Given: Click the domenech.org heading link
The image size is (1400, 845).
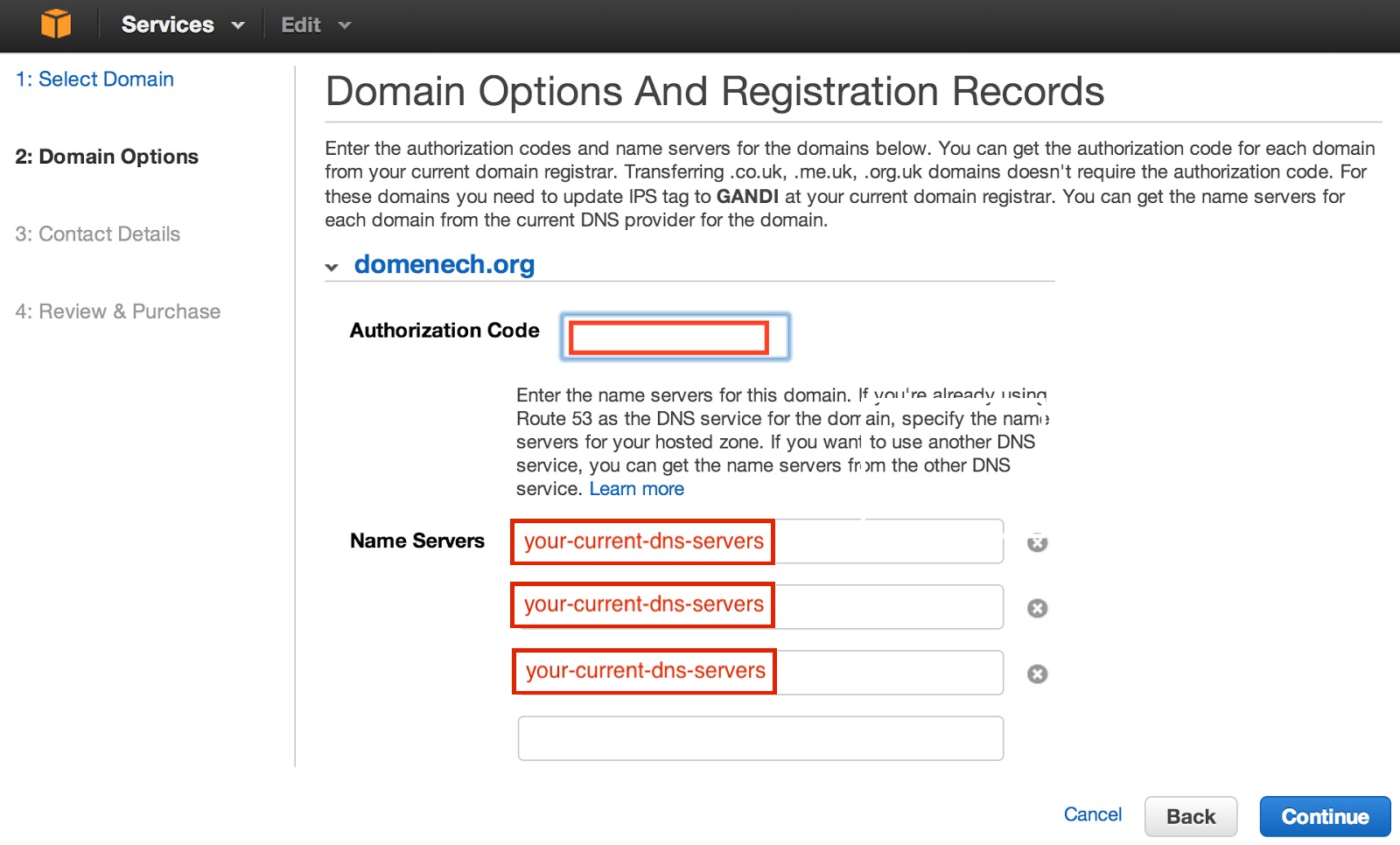Looking at the screenshot, I should pos(444,264).
